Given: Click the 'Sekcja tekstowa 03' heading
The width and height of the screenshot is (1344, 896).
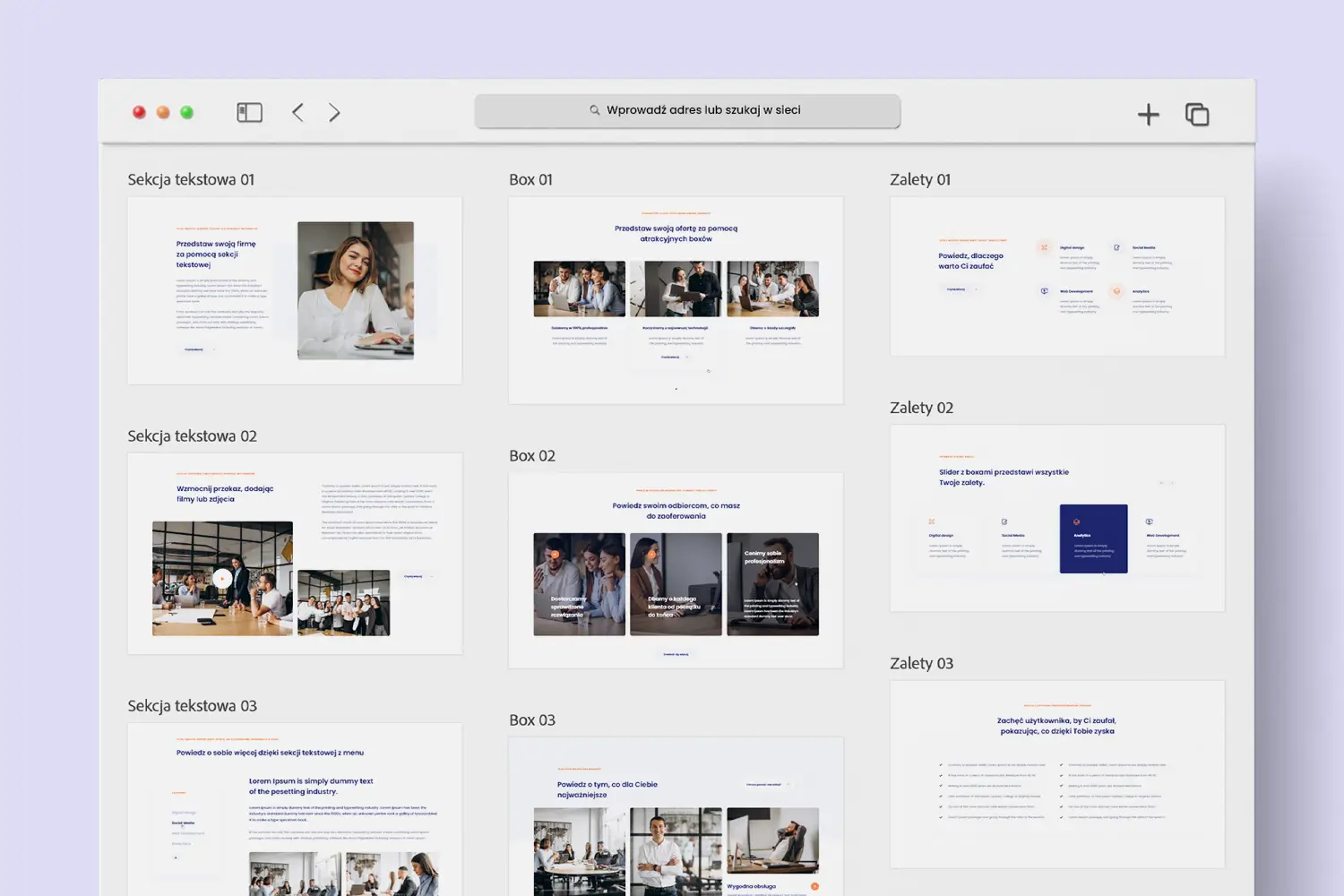Looking at the screenshot, I should pyautogui.click(x=192, y=705).
